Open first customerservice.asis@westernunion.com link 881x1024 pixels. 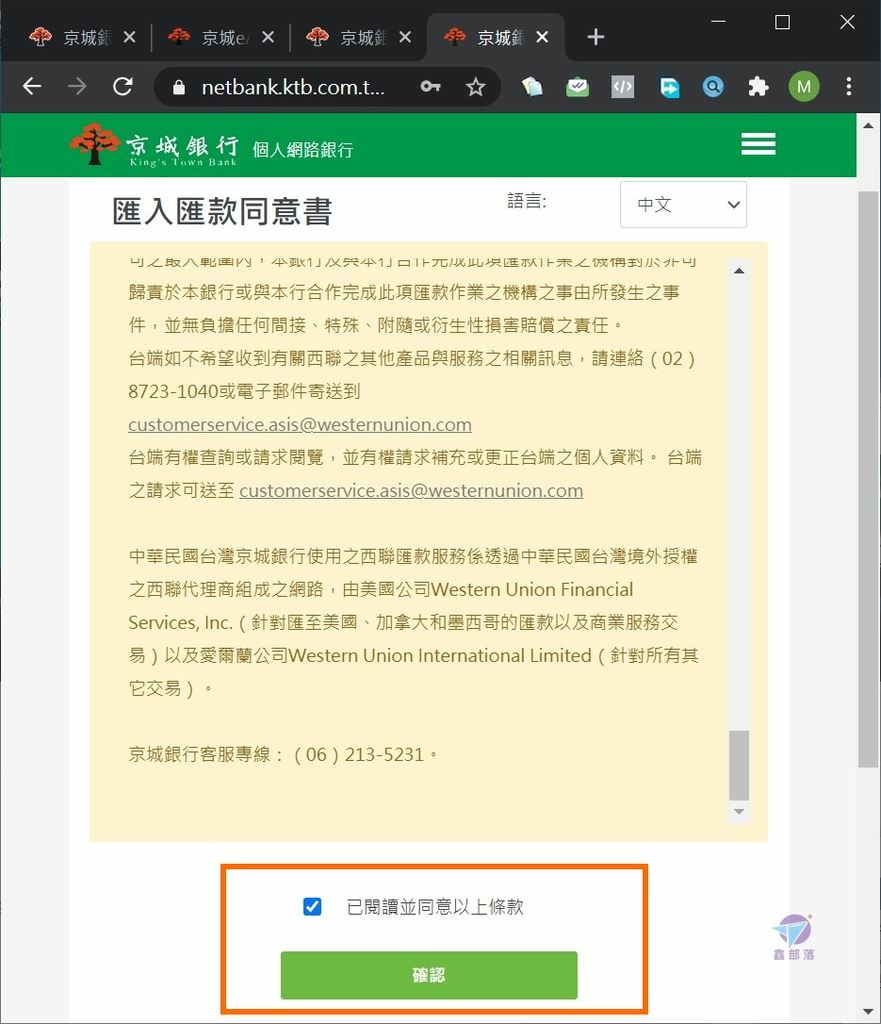[300, 424]
